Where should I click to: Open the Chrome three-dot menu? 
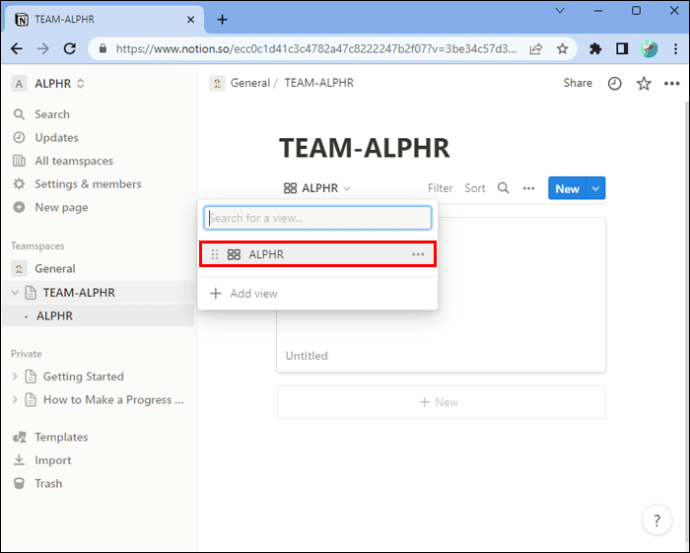tap(675, 49)
